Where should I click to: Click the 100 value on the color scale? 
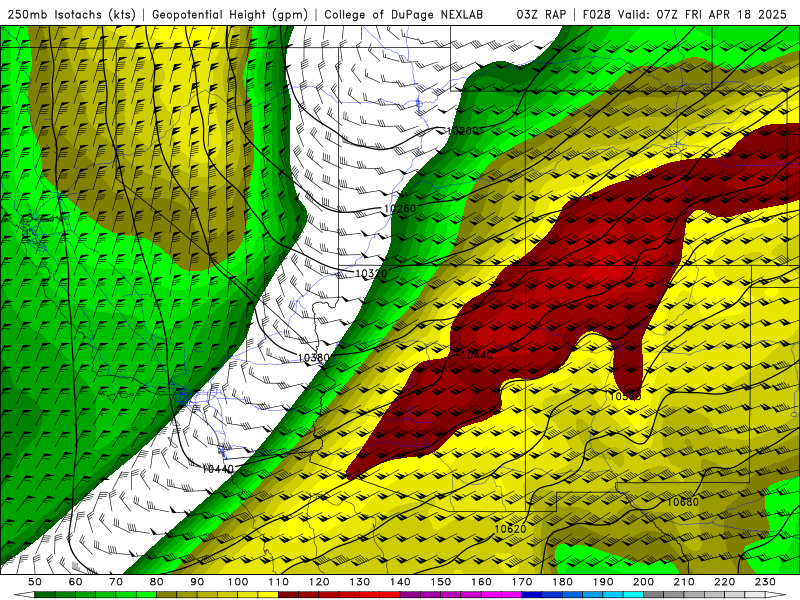pos(238,582)
